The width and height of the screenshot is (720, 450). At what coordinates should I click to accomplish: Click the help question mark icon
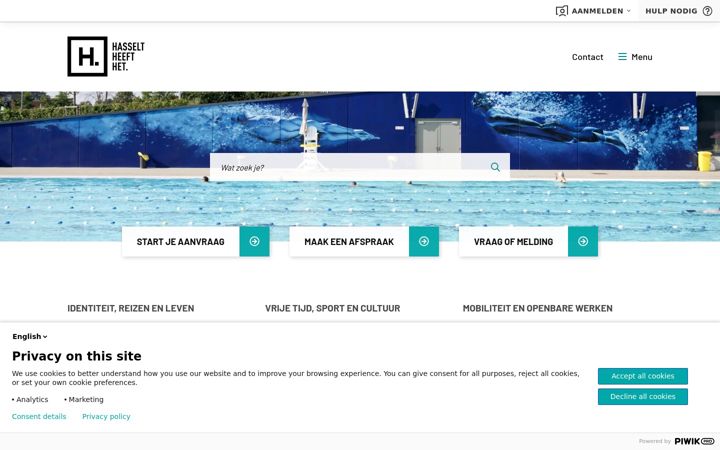point(708,11)
